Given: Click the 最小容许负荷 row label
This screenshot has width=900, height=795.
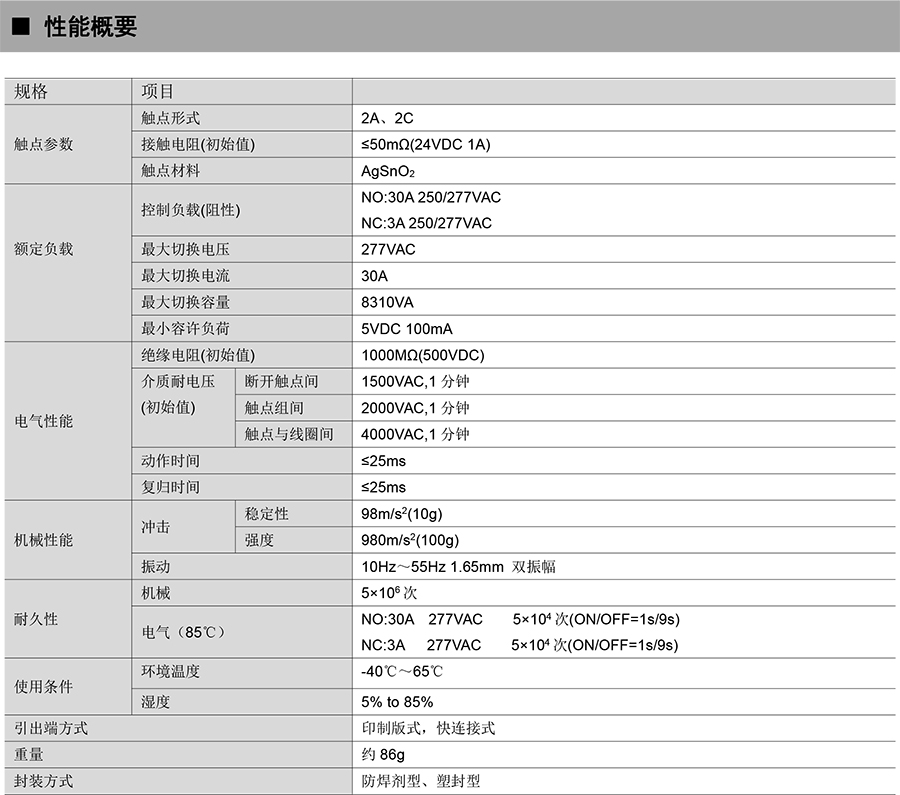Looking at the screenshot, I should coord(186,328).
